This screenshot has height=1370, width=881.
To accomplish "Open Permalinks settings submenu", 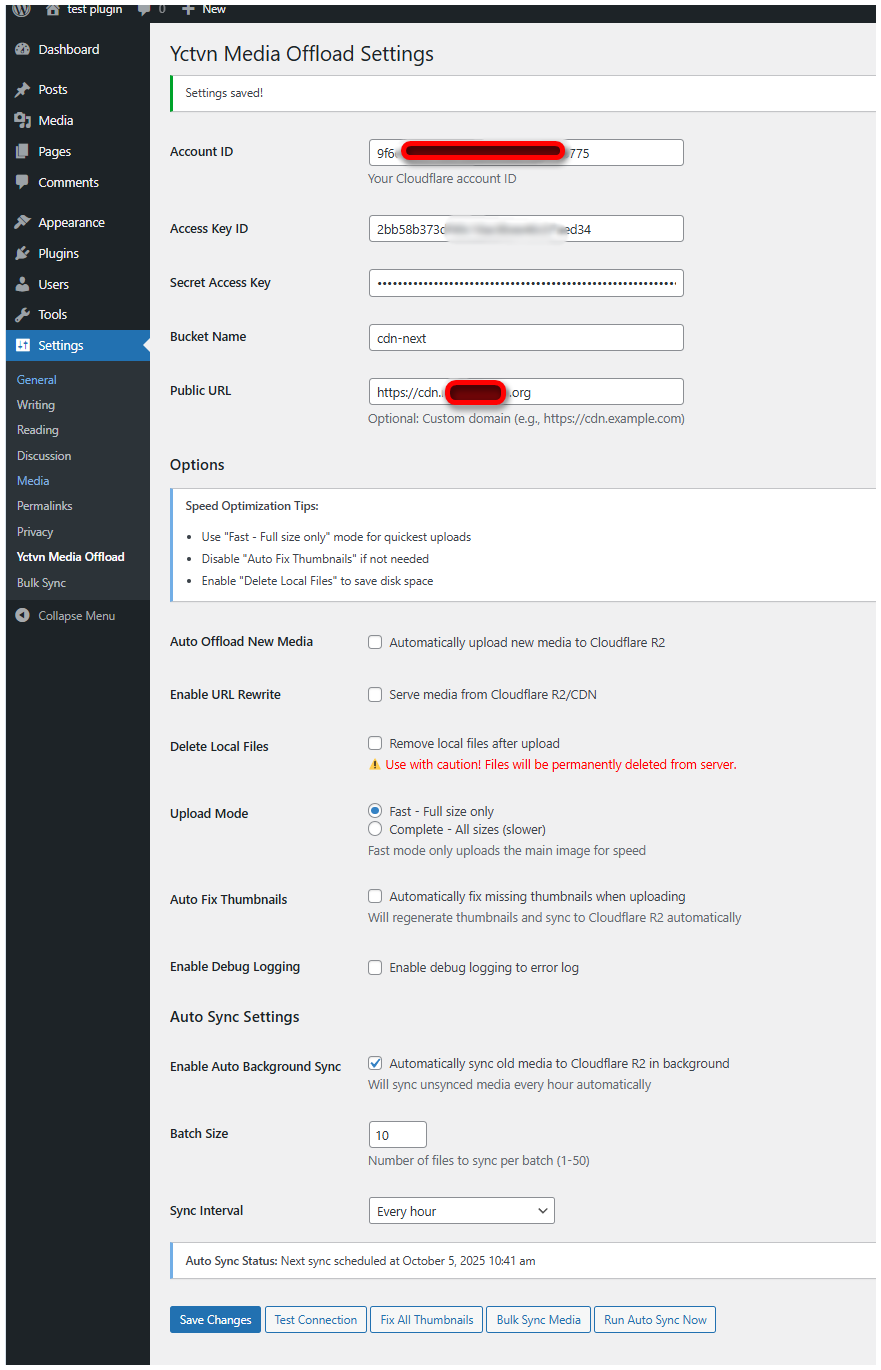I will pos(45,506).
